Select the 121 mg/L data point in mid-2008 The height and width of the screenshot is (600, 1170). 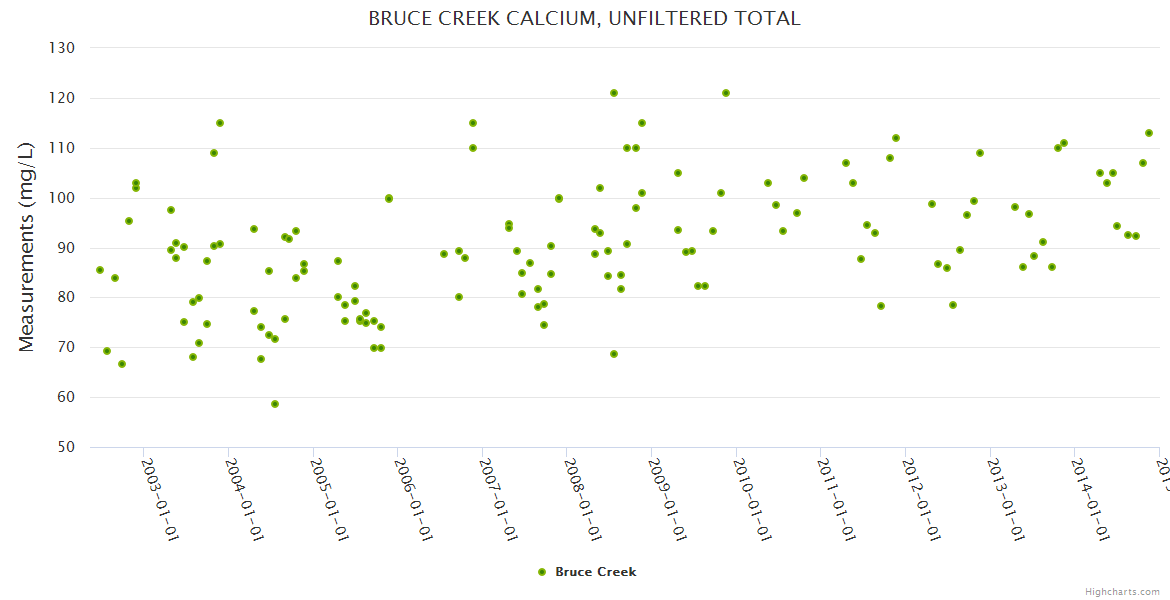tap(614, 93)
